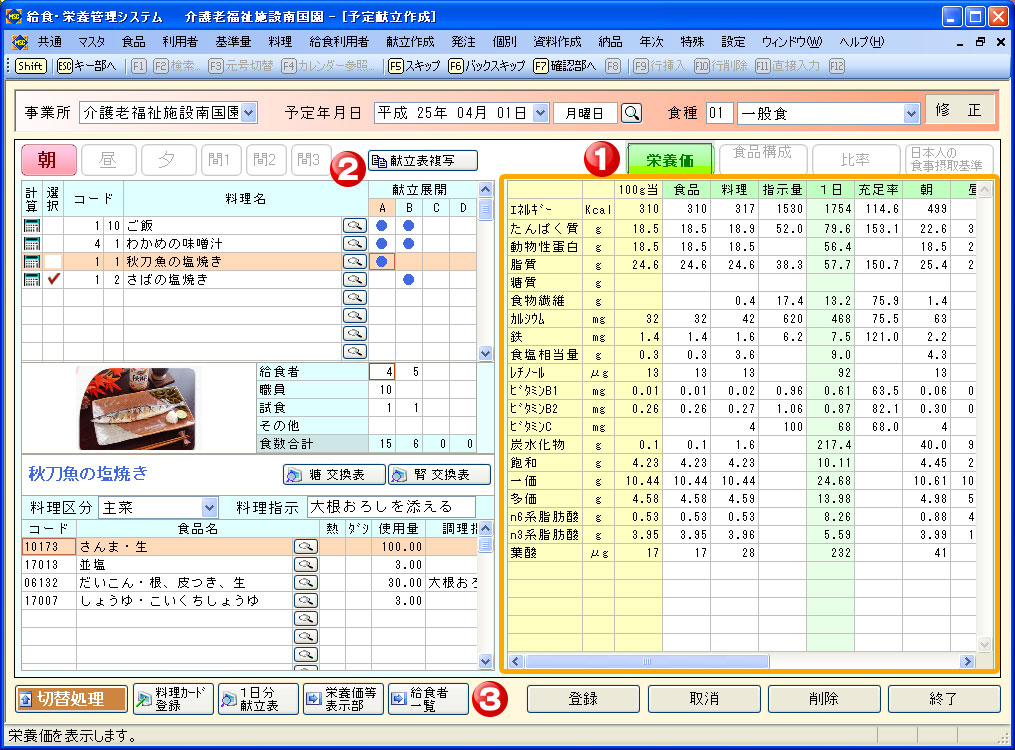Open the 食種 一般食 dropdown
The height and width of the screenshot is (750, 1015).
point(910,114)
